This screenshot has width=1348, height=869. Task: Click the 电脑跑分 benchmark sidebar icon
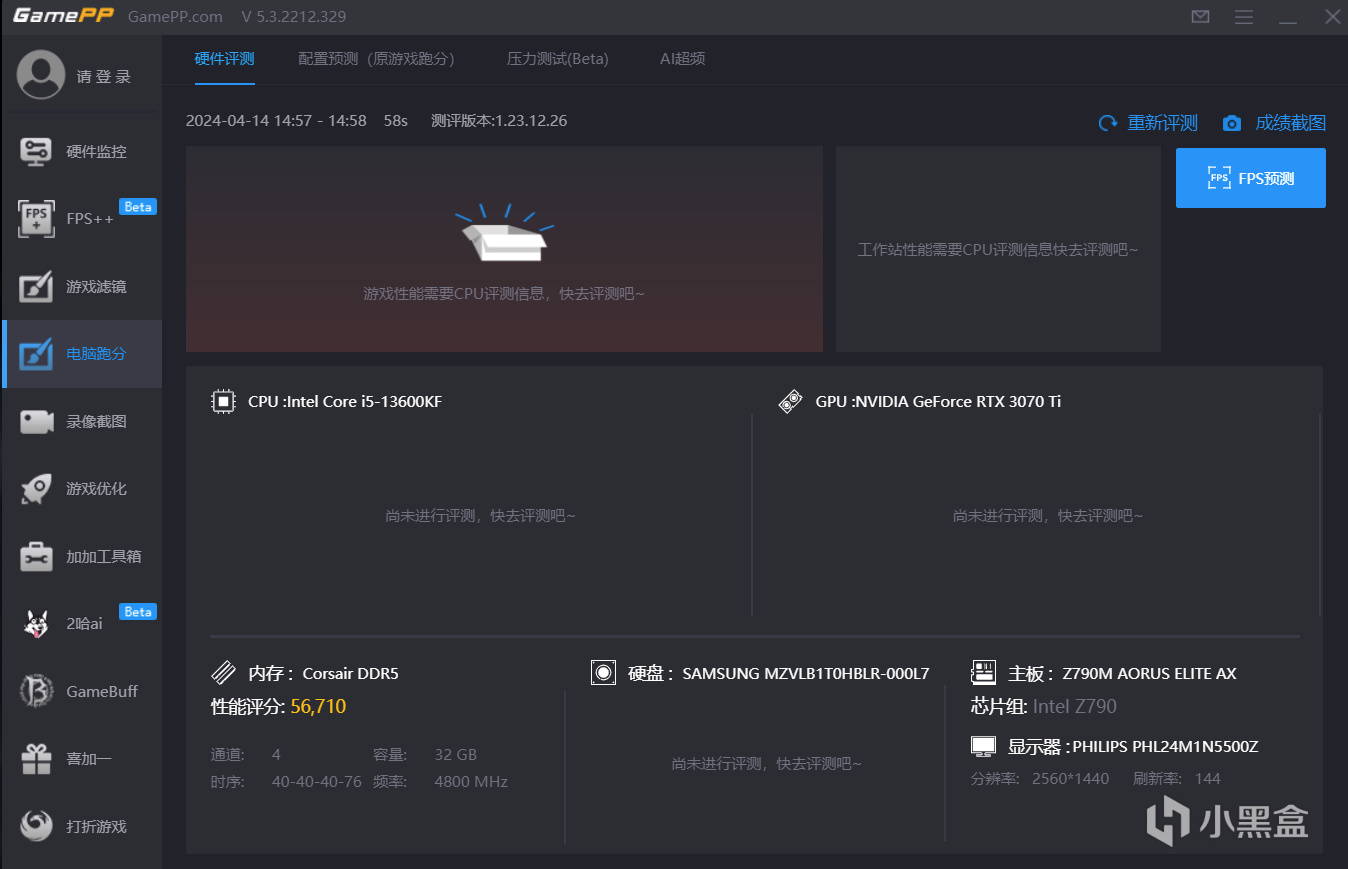click(37, 354)
